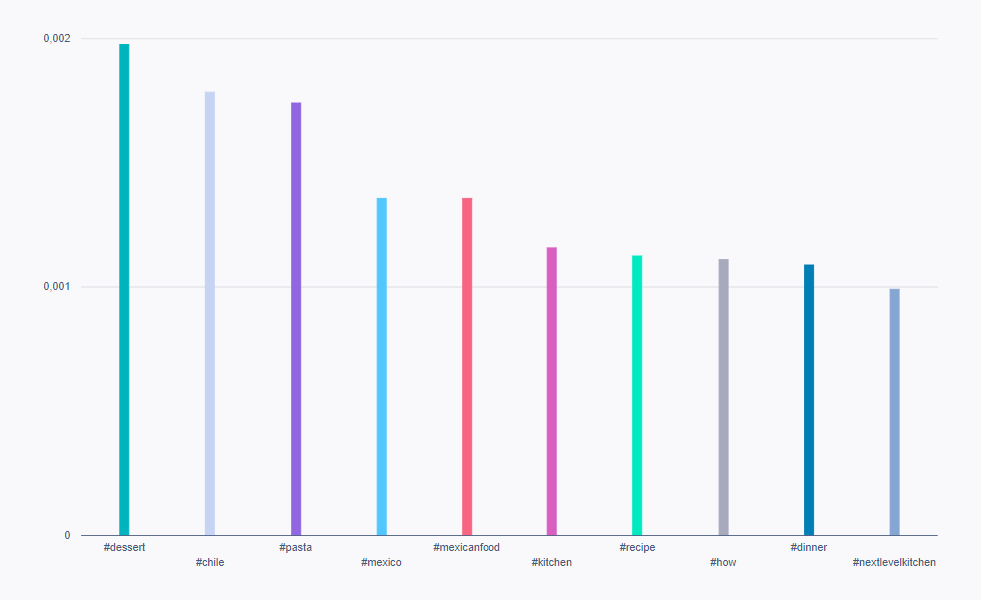Click the #how axis label
The width and height of the screenshot is (981, 600).
click(x=723, y=562)
